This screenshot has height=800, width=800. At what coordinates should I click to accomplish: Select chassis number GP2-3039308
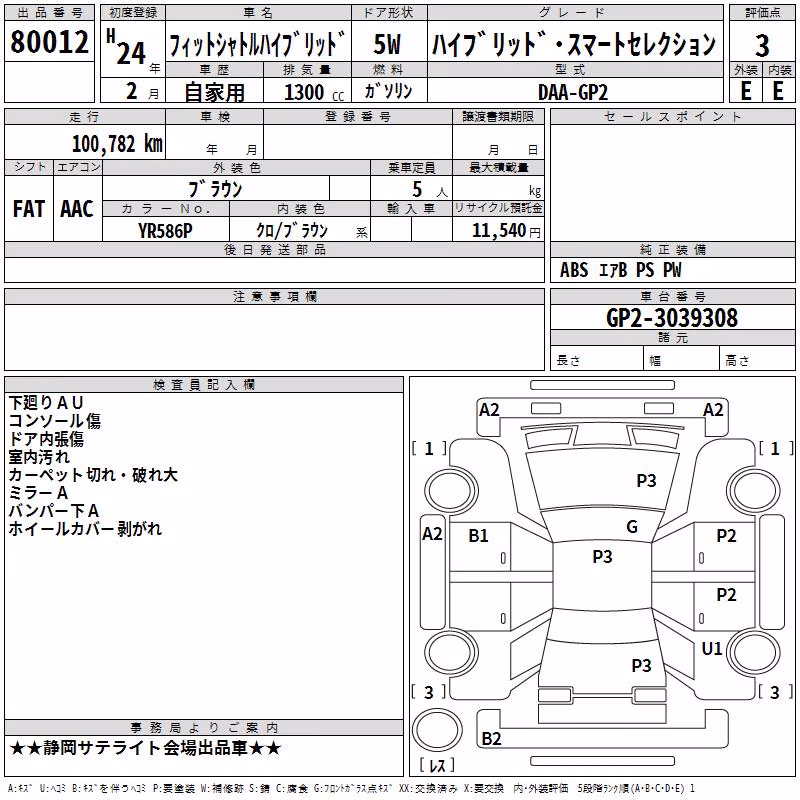point(672,318)
